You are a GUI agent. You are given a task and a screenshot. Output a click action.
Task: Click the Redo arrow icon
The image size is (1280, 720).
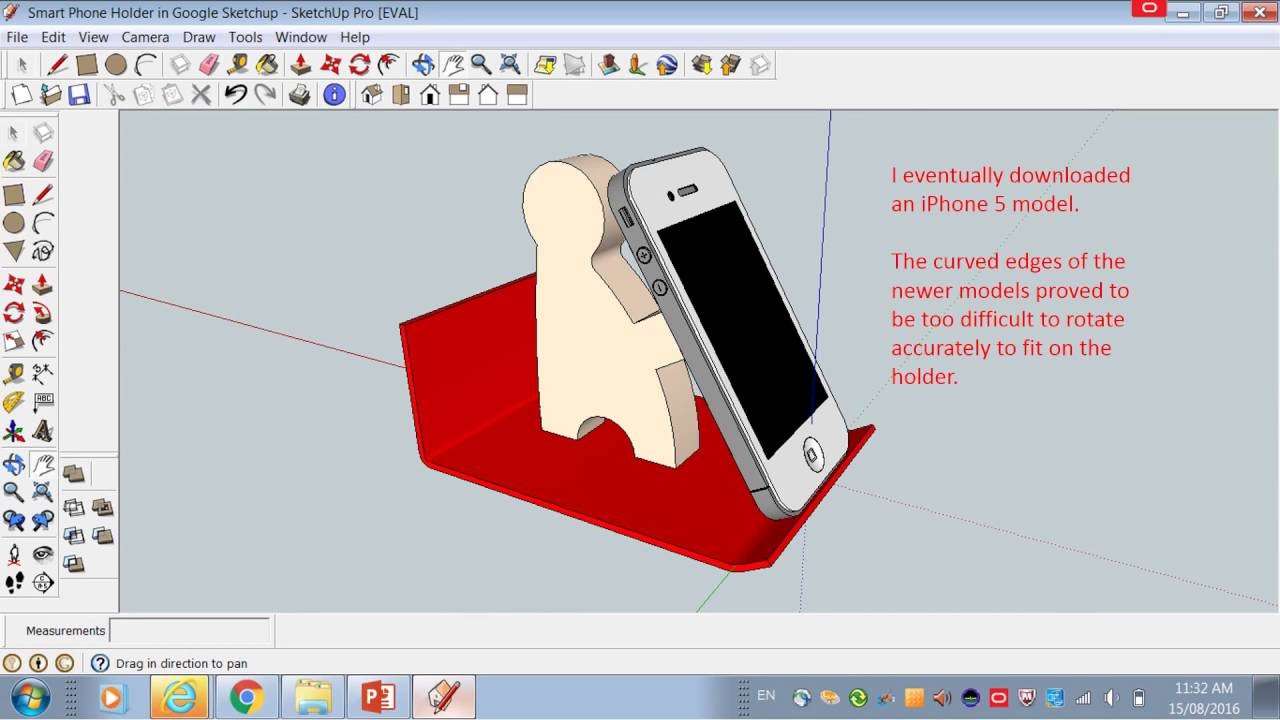(265, 95)
